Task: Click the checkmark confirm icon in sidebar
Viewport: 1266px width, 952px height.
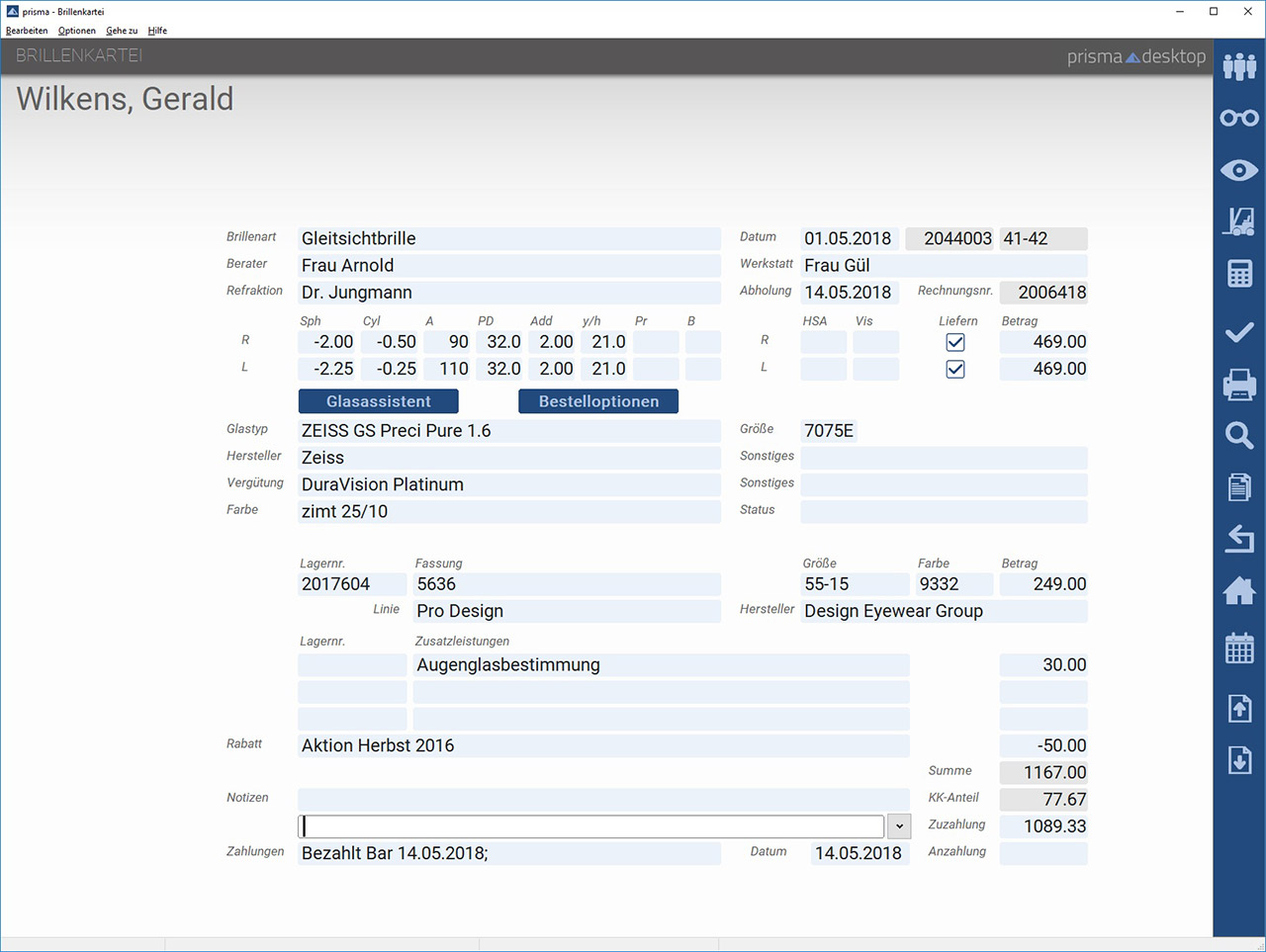Action: [x=1239, y=332]
